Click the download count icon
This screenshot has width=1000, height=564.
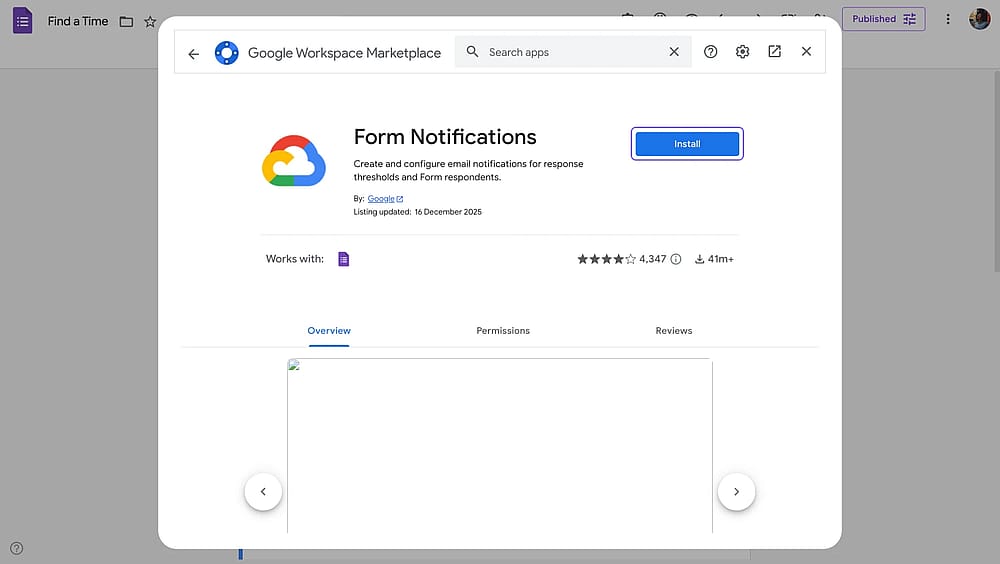(x=700, y=259)
